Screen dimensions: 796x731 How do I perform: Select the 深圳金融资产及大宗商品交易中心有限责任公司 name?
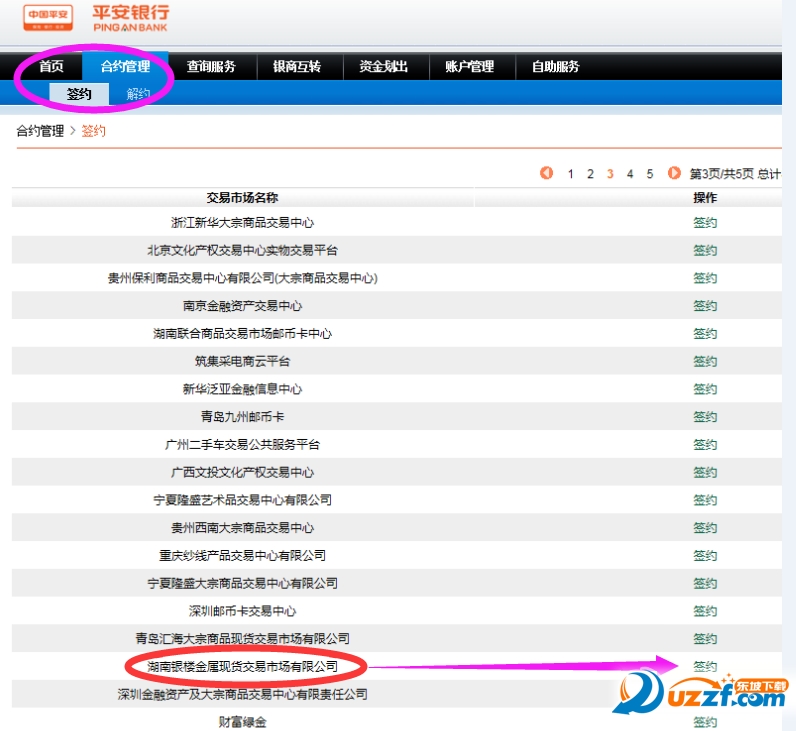tap(242, 694)
